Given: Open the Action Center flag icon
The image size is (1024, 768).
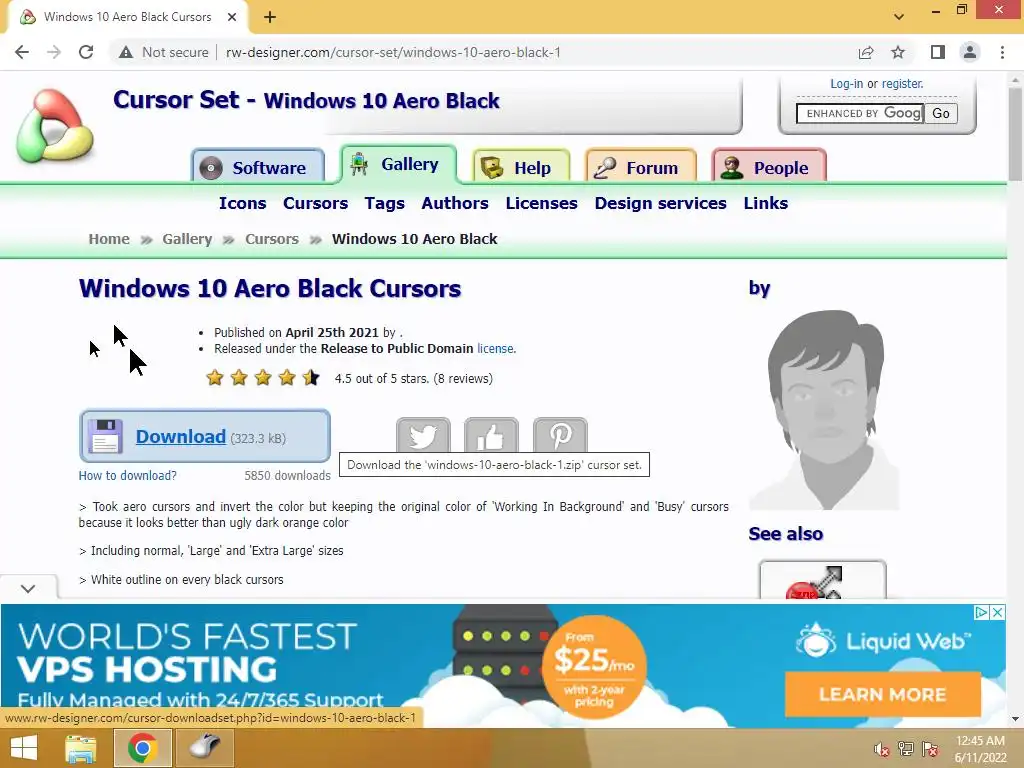Looking at the screenshot, I should [930, 749].
